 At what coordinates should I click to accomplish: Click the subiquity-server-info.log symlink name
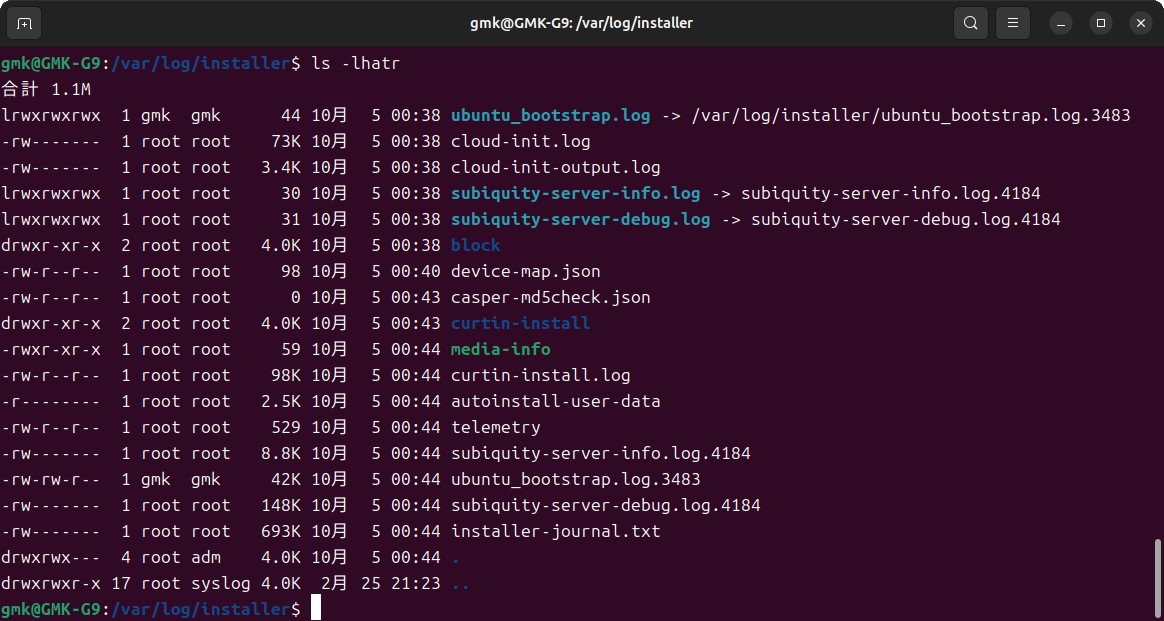[x=575, y=194]
